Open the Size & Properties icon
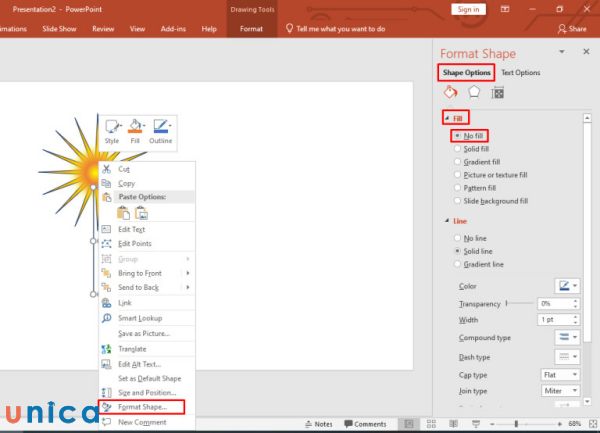The height and width of the screenshot is (433, 600). (497, 92)
